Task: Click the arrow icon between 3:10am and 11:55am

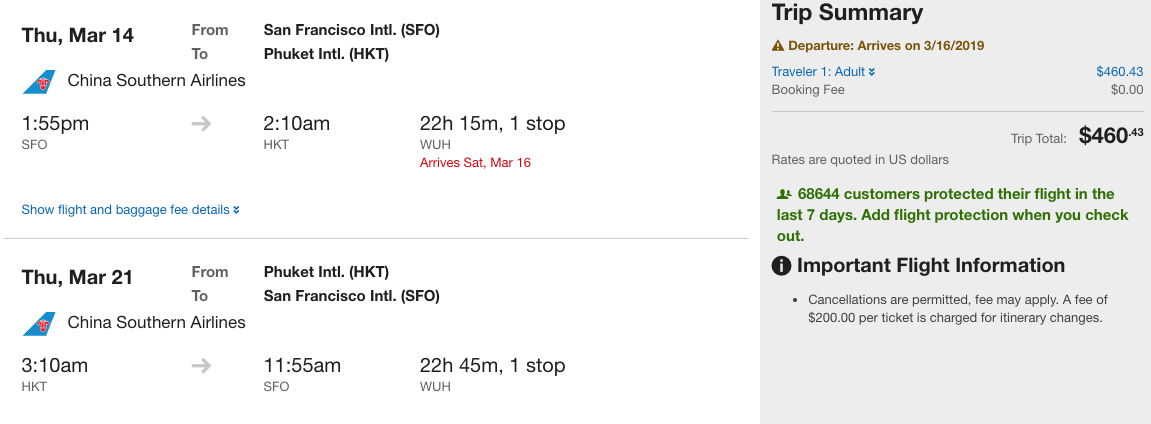Action: click(x=201, y=366)
